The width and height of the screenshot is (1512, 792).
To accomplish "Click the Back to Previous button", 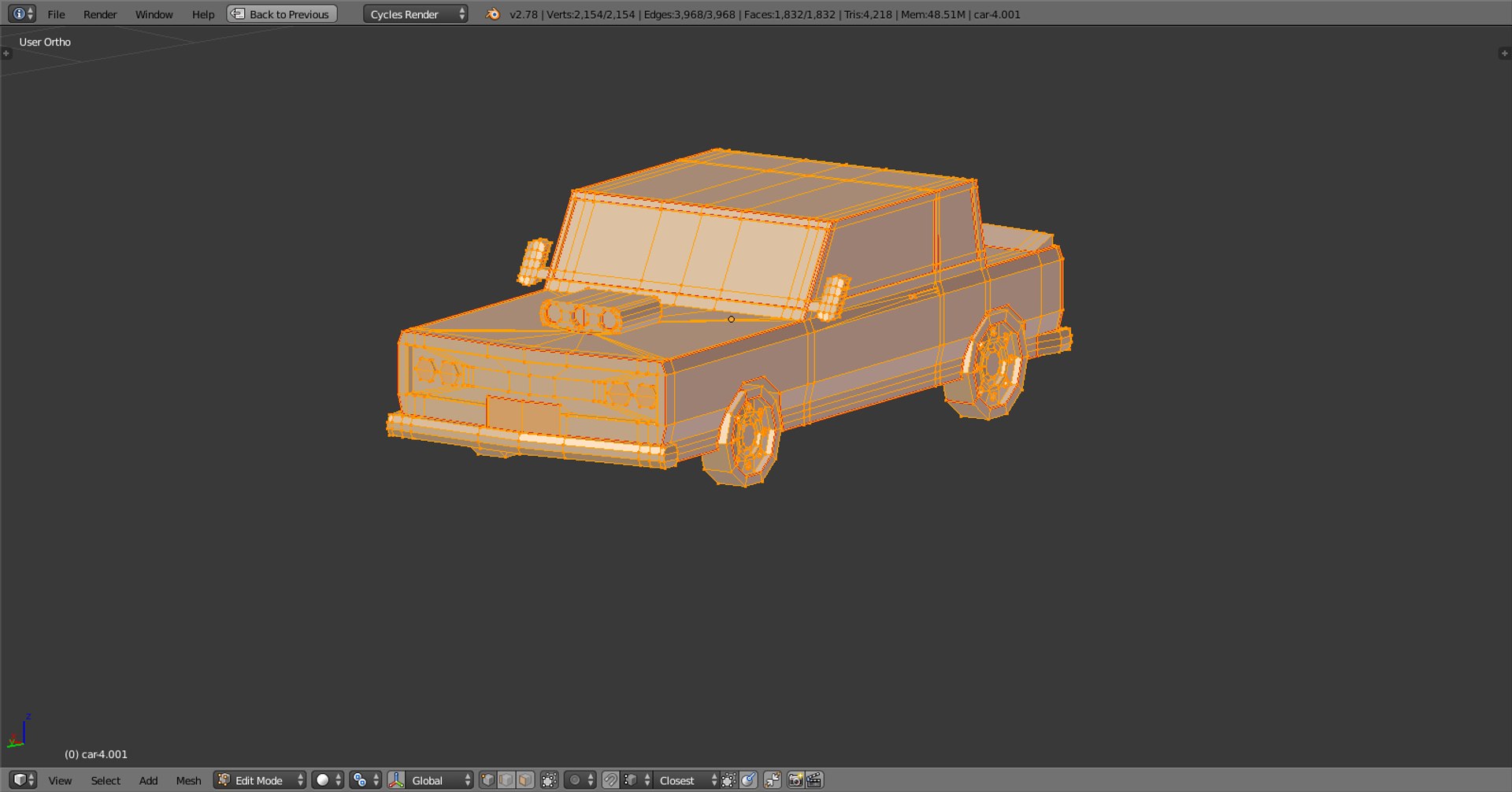I will tap(282, 14).
